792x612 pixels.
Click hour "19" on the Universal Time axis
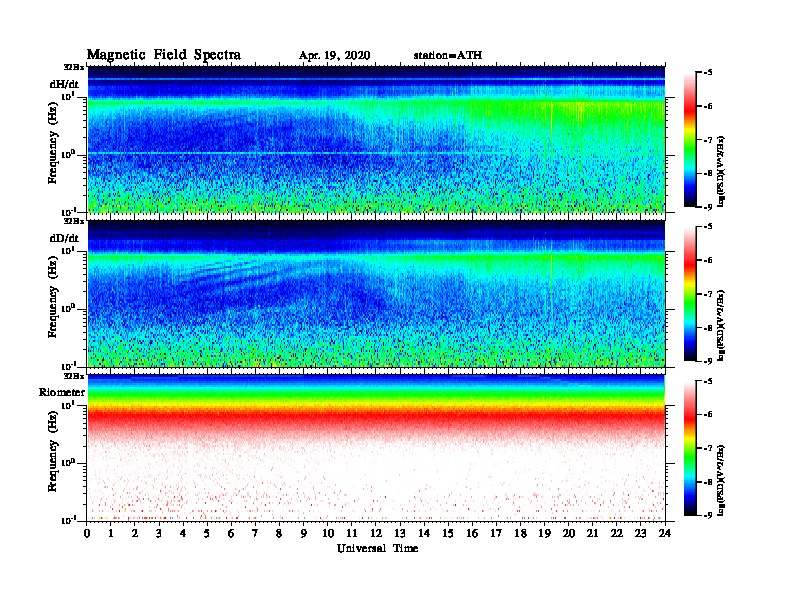544,533
